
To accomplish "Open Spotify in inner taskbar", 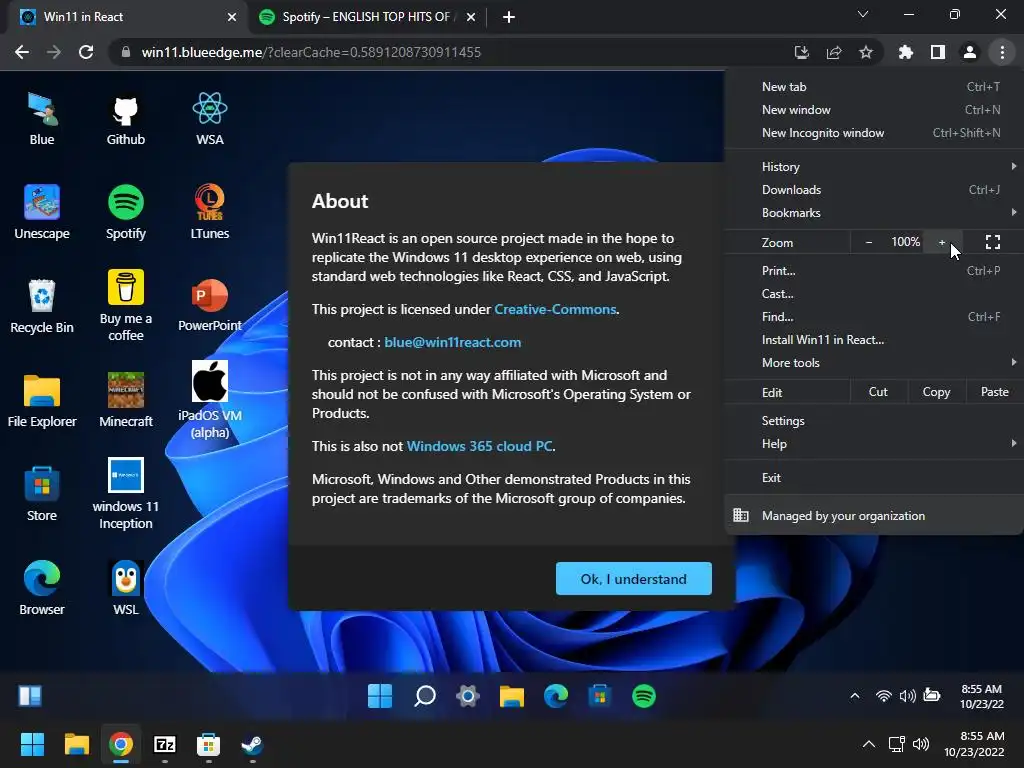I will point(644,696).
